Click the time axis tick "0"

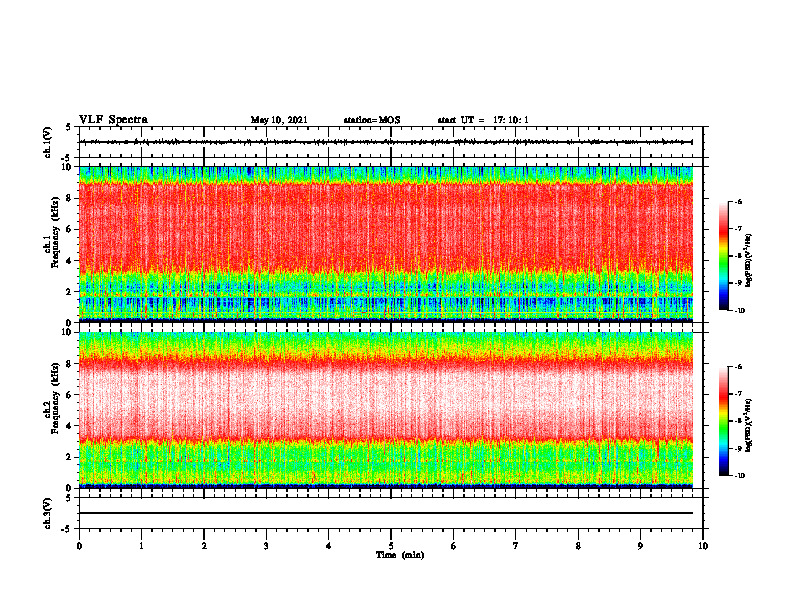click(79, 546)
